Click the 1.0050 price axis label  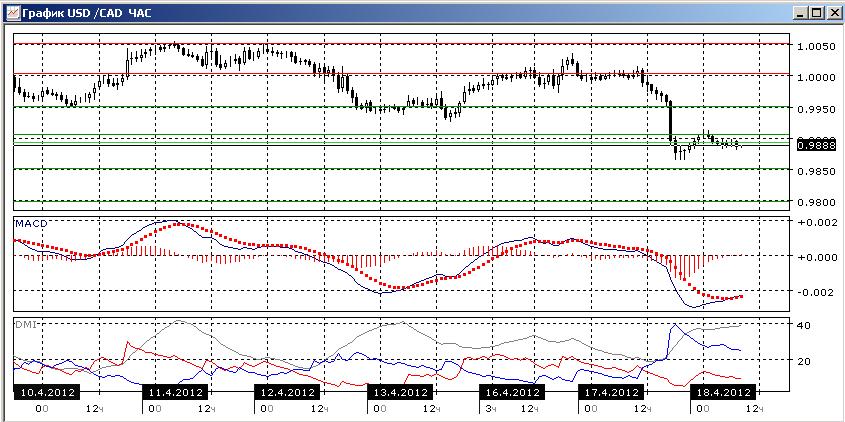816,46
